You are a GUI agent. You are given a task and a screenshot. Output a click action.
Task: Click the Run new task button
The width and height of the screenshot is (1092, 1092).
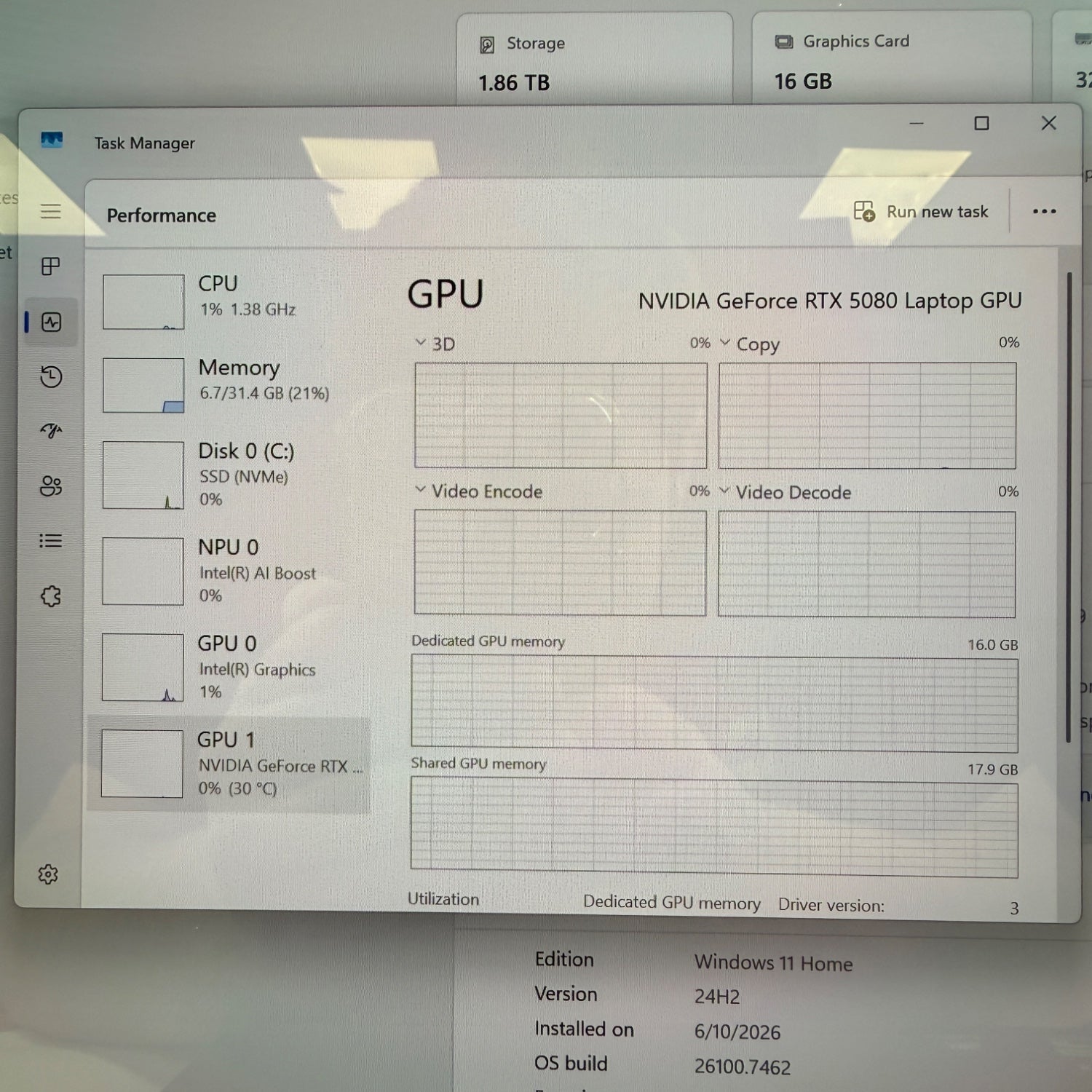pyautogui.click(x=921, y=212)
